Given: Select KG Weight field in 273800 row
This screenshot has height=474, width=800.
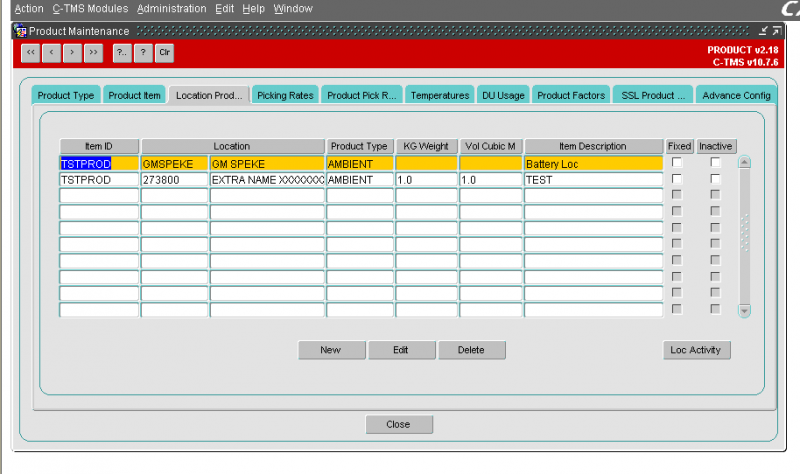Looking at the screenshot, I should click(427, 180).
